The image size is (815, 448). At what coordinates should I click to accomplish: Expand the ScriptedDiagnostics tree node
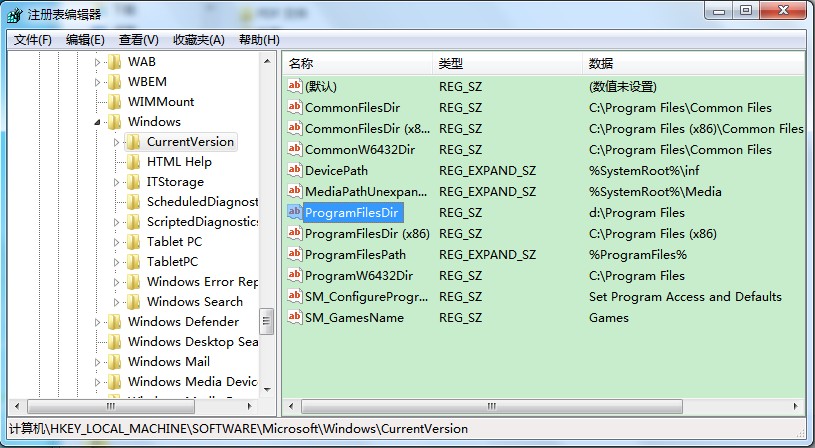point(116,222)
